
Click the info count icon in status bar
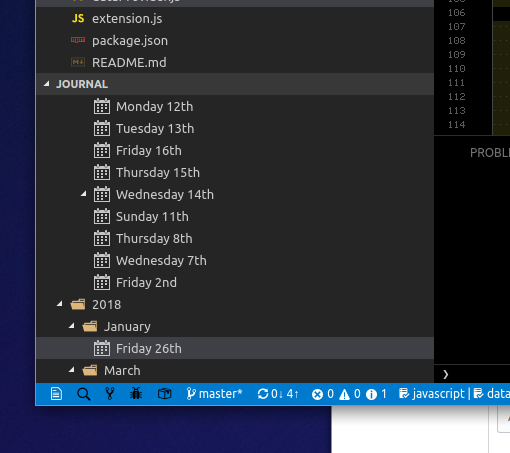point(371,395)
